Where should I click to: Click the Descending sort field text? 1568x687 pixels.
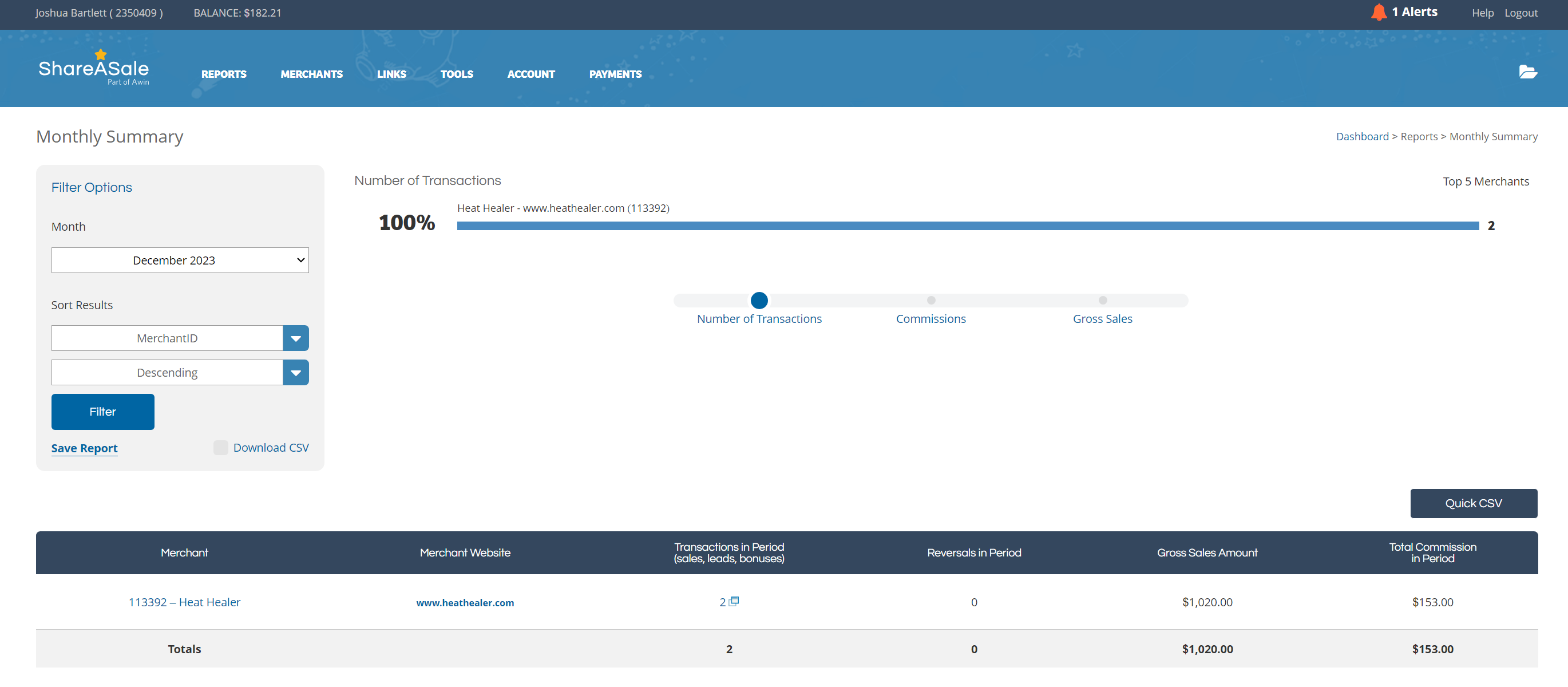168,372
